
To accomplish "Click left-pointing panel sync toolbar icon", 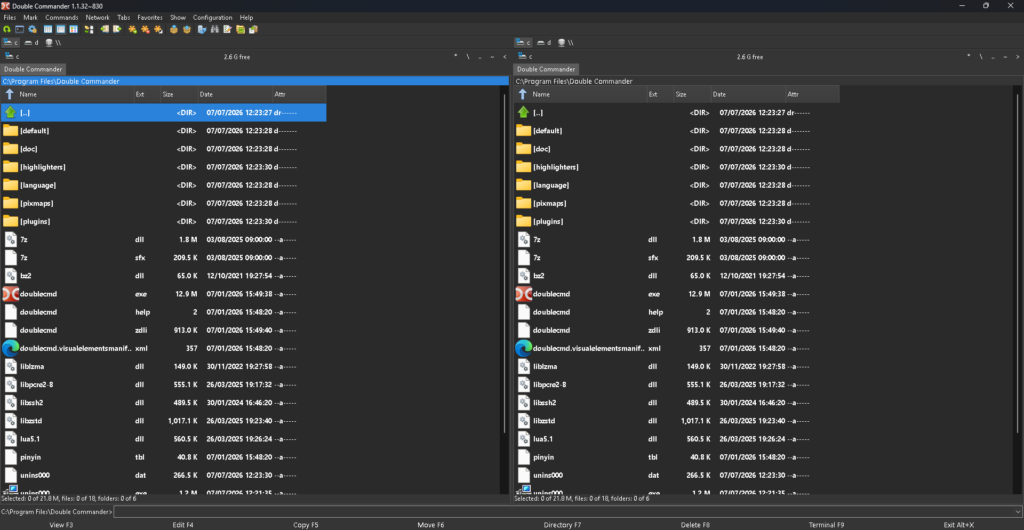I will (x=104, y=29).
